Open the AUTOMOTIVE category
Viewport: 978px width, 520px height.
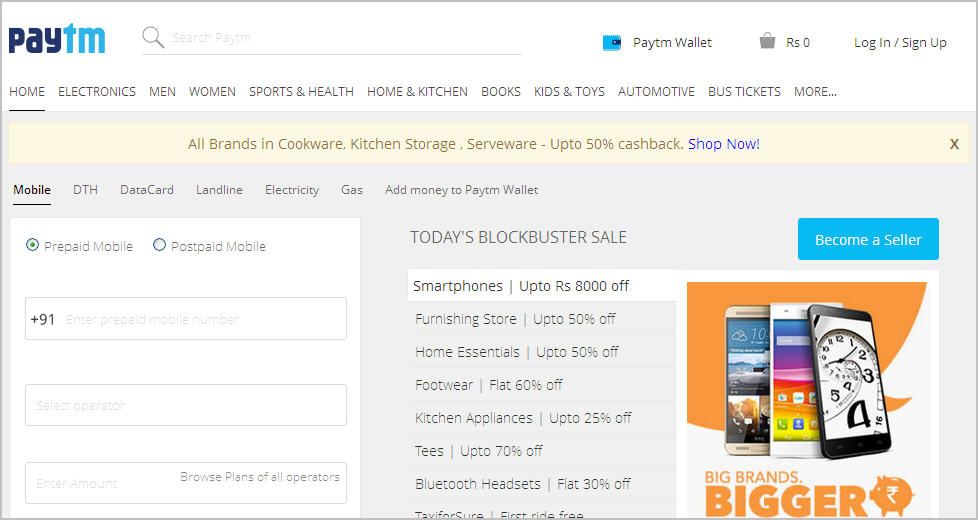coord(656,92)
